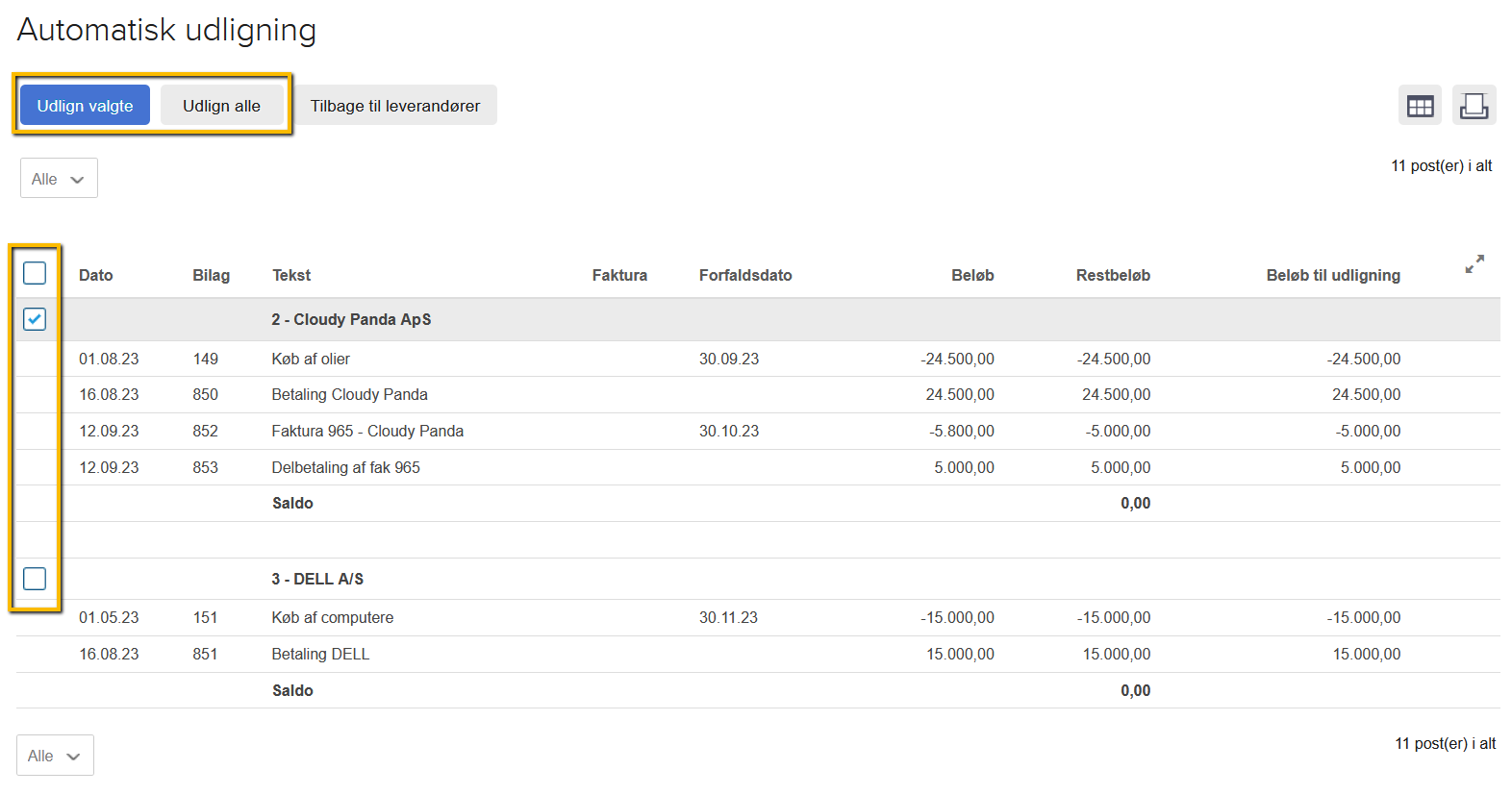Sort by the Bilag column header
Image resolution: width=1512 pixels, height=795 pixels.
pos(211,276)
